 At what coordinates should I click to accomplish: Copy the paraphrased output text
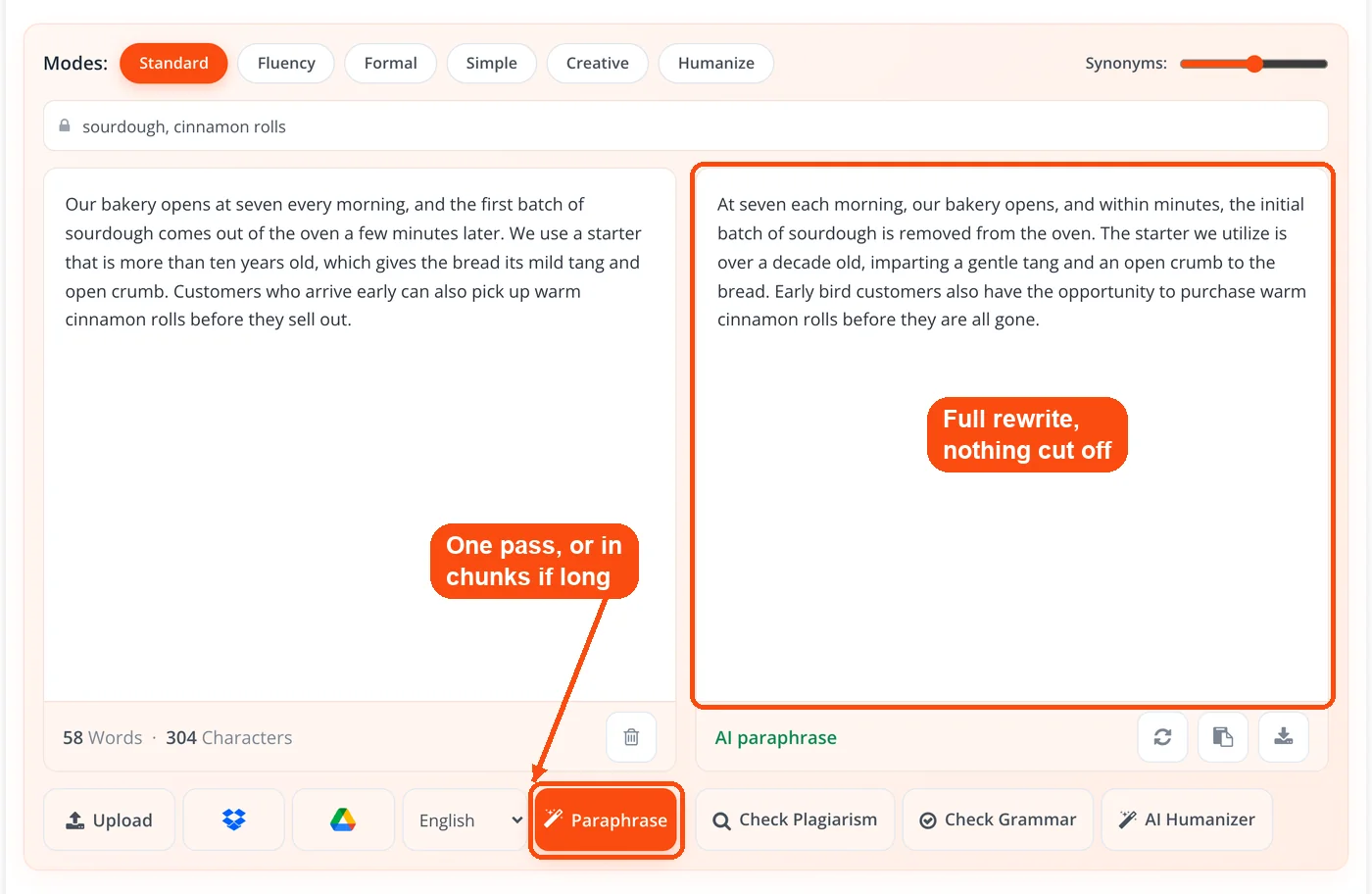tap(1223, 737)
